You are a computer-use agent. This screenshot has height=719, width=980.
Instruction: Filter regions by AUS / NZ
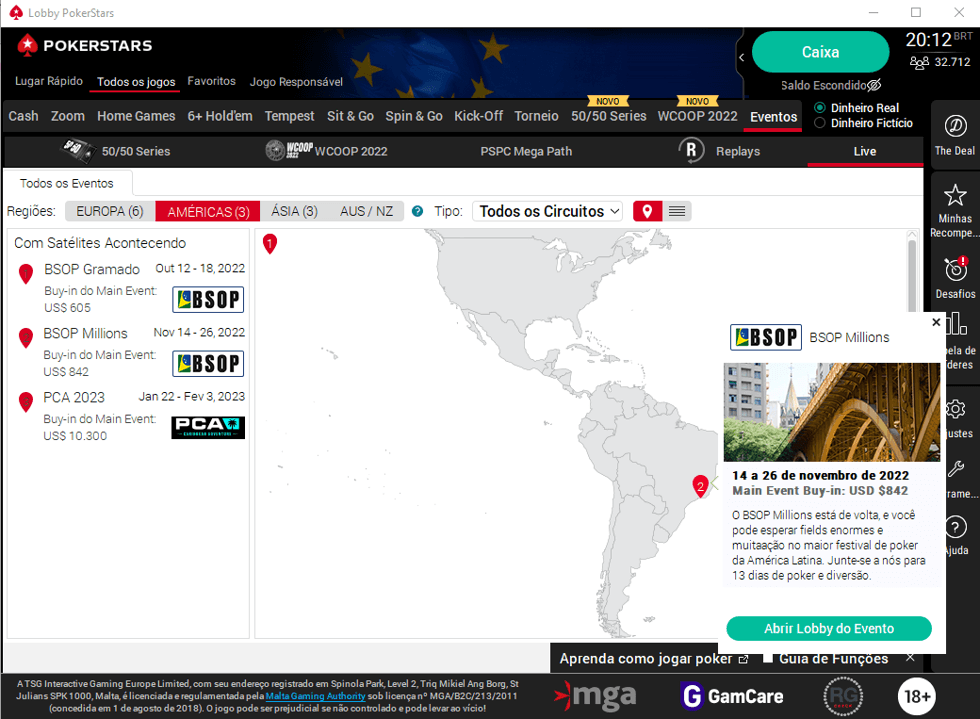[366, 211]
